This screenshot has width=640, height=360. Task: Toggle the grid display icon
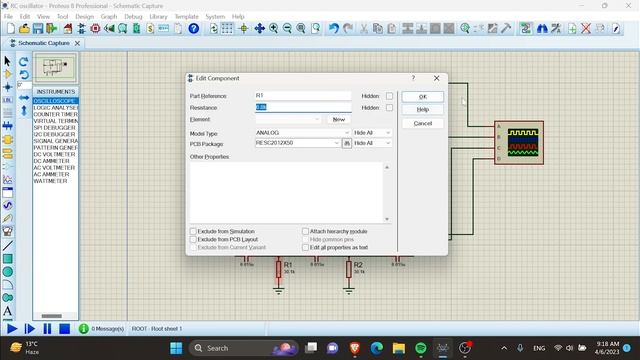pos(227,28)
